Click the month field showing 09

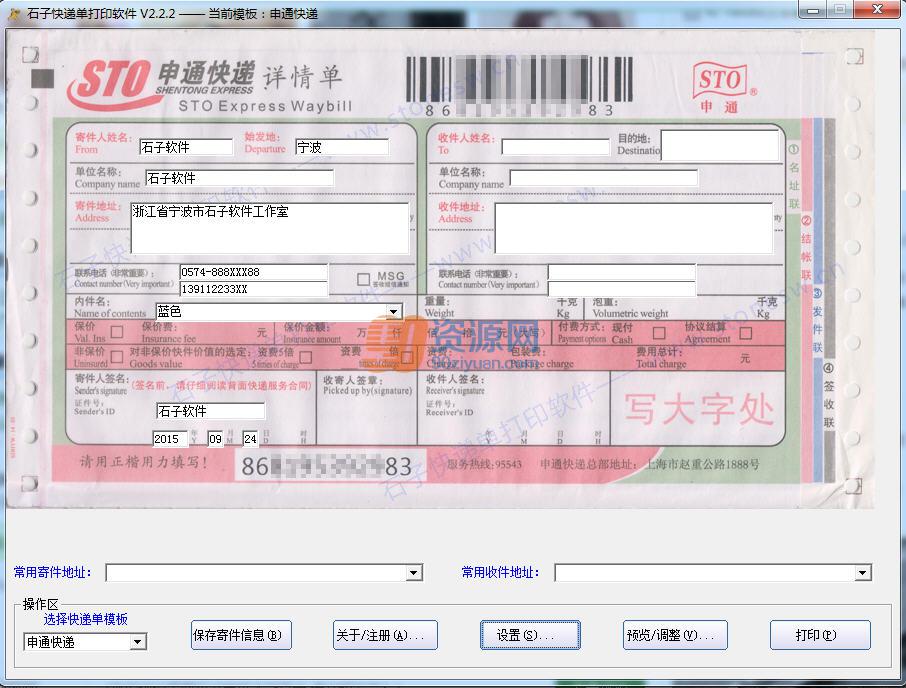215,438
